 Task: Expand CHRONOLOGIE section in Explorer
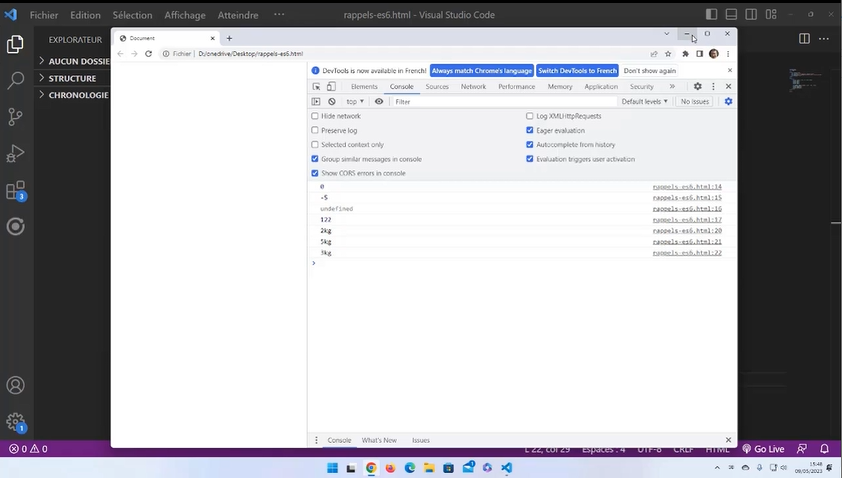(x=74, y=95)
